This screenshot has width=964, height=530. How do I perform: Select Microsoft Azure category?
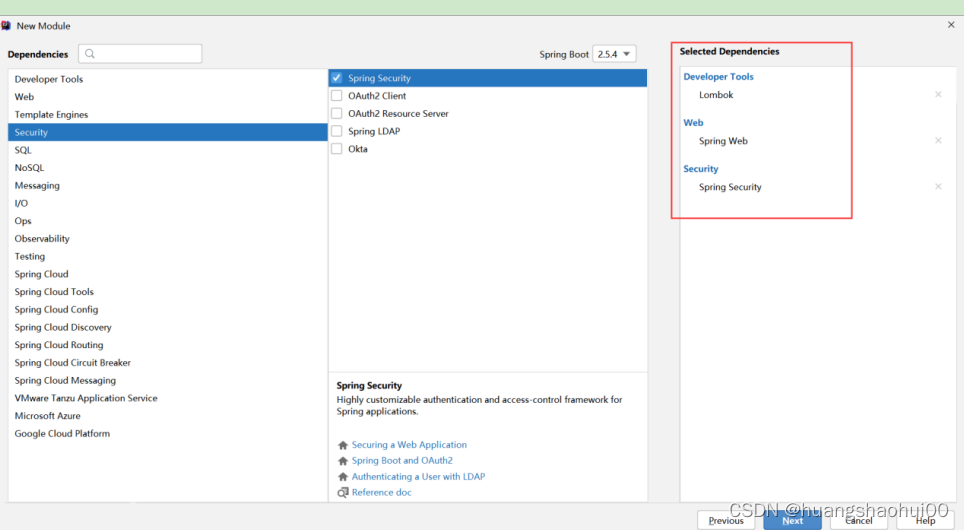click(167, 416)
